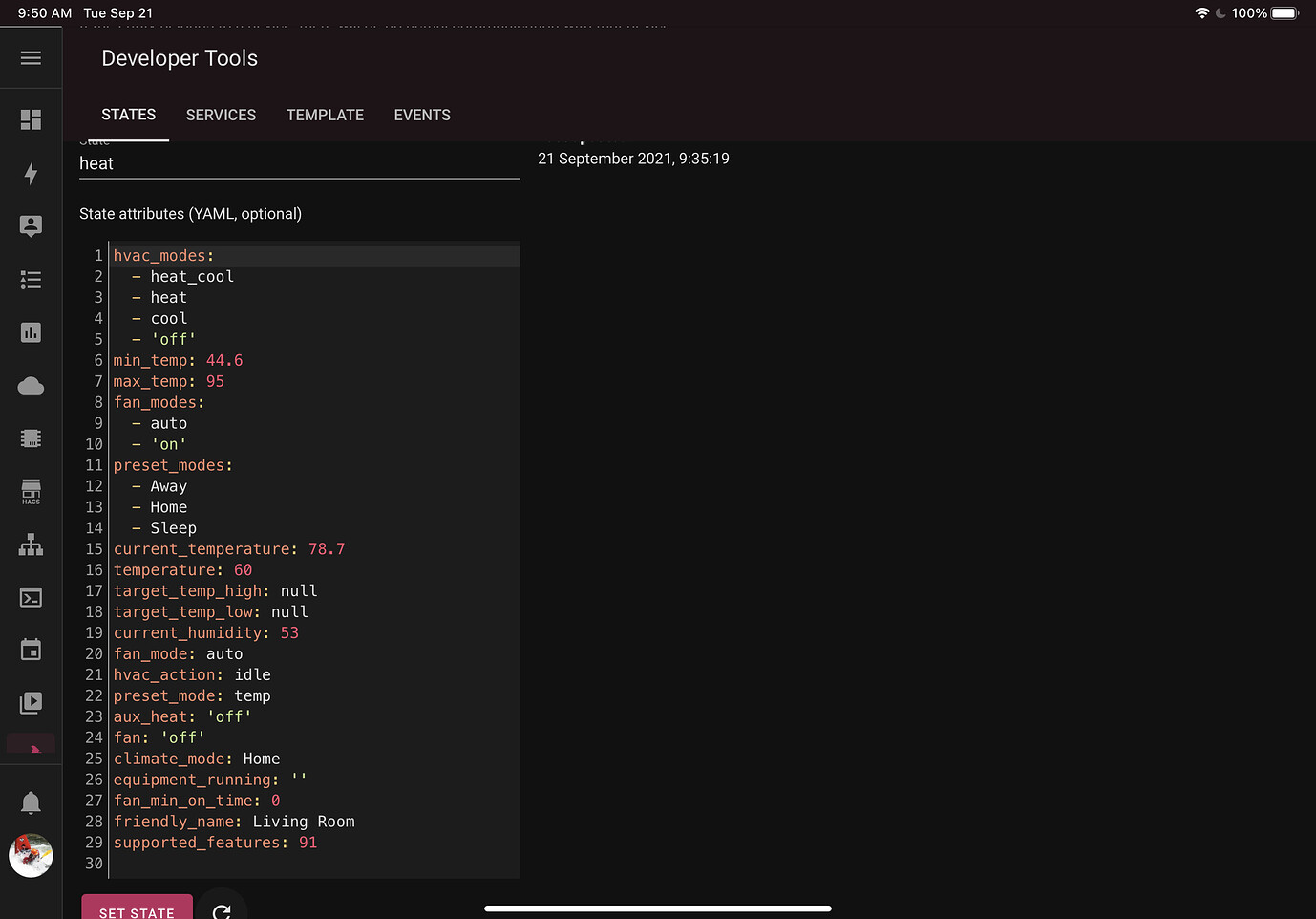
Task: Switch to the States tab
Action: pyautogui.click(x=129, y=115)
